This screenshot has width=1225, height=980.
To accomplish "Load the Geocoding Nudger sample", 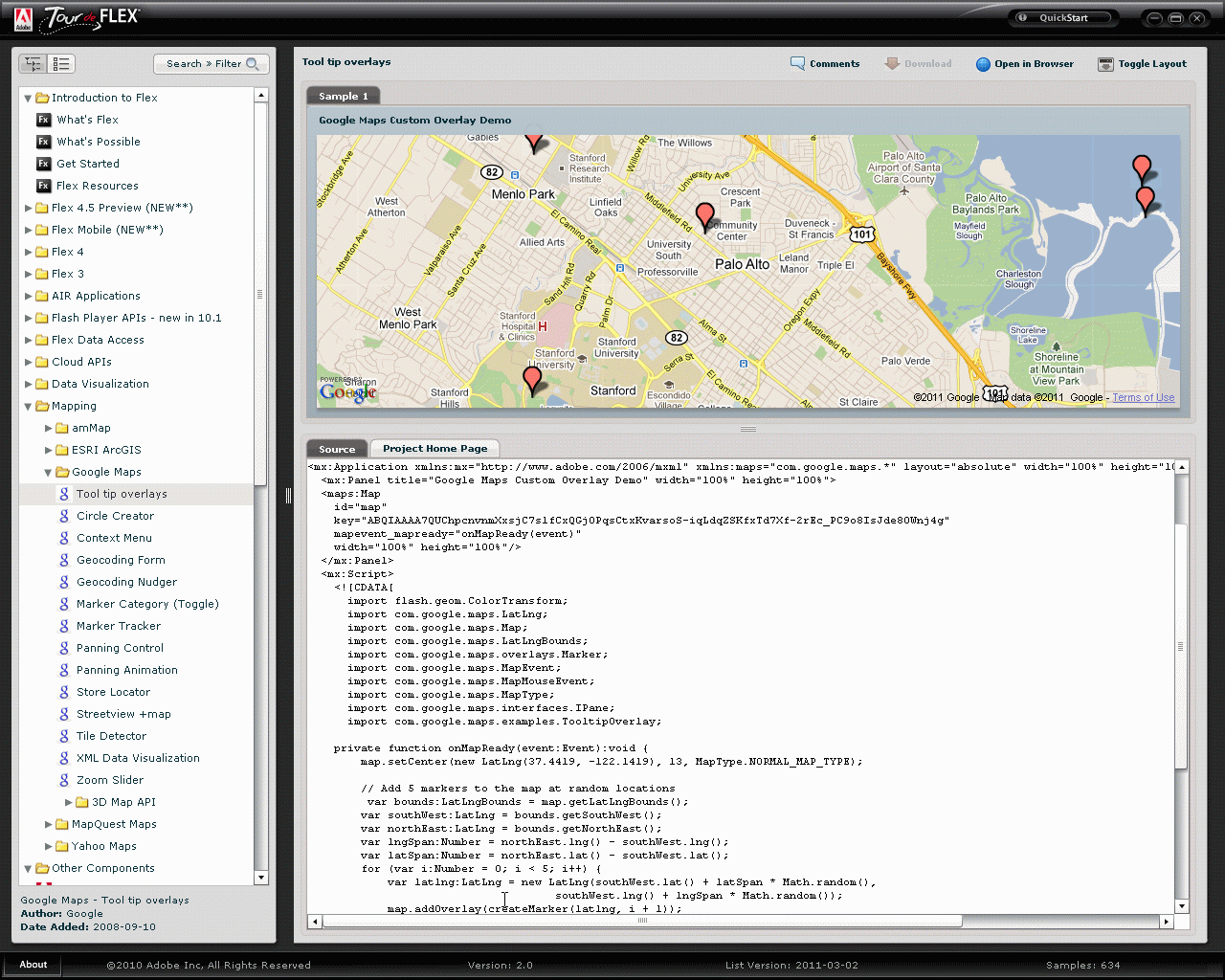I will coord(126,582).
